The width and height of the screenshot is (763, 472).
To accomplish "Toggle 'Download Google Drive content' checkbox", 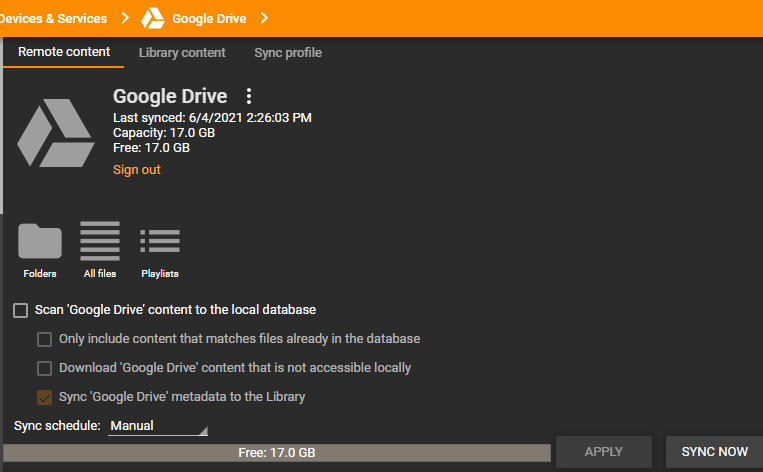I will coord(45,368).
